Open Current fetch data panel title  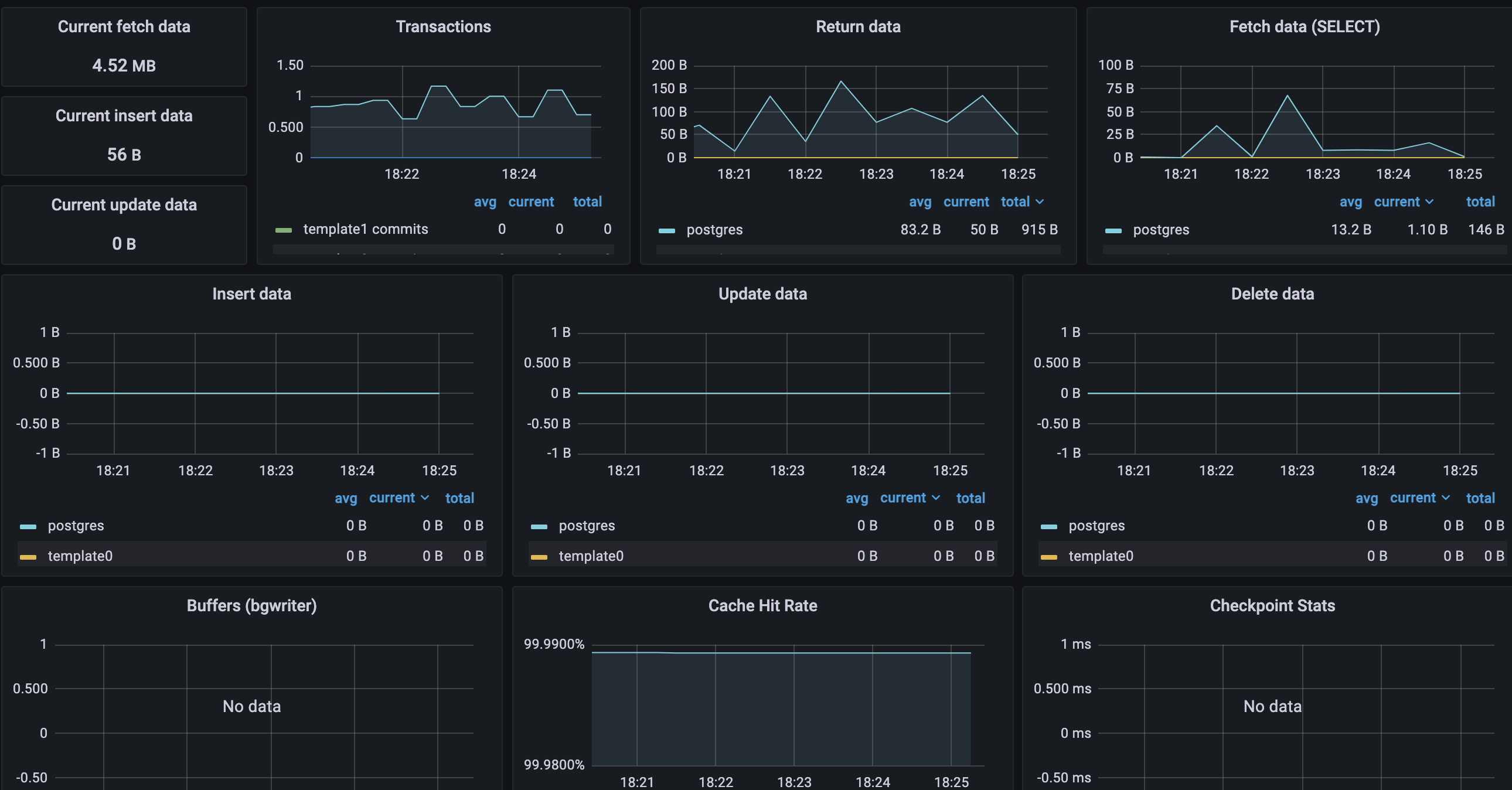coord(124,27)
